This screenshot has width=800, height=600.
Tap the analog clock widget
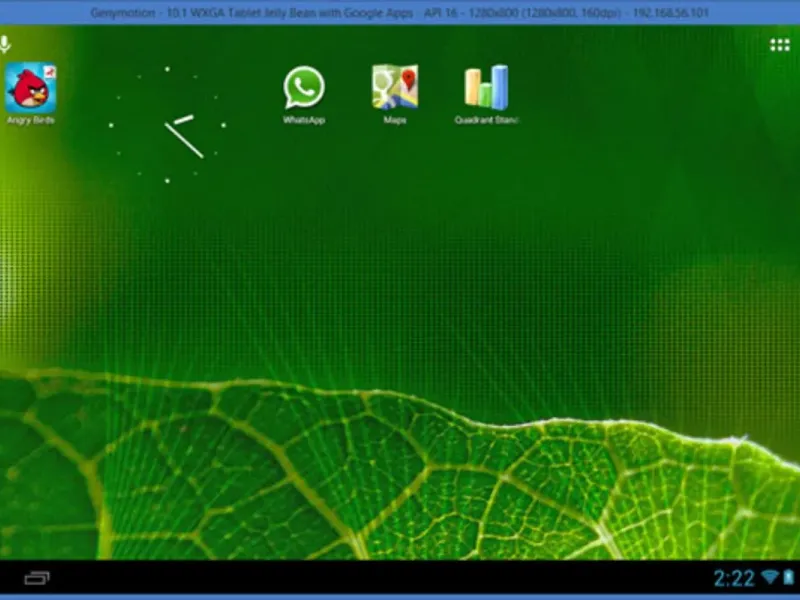167,125
